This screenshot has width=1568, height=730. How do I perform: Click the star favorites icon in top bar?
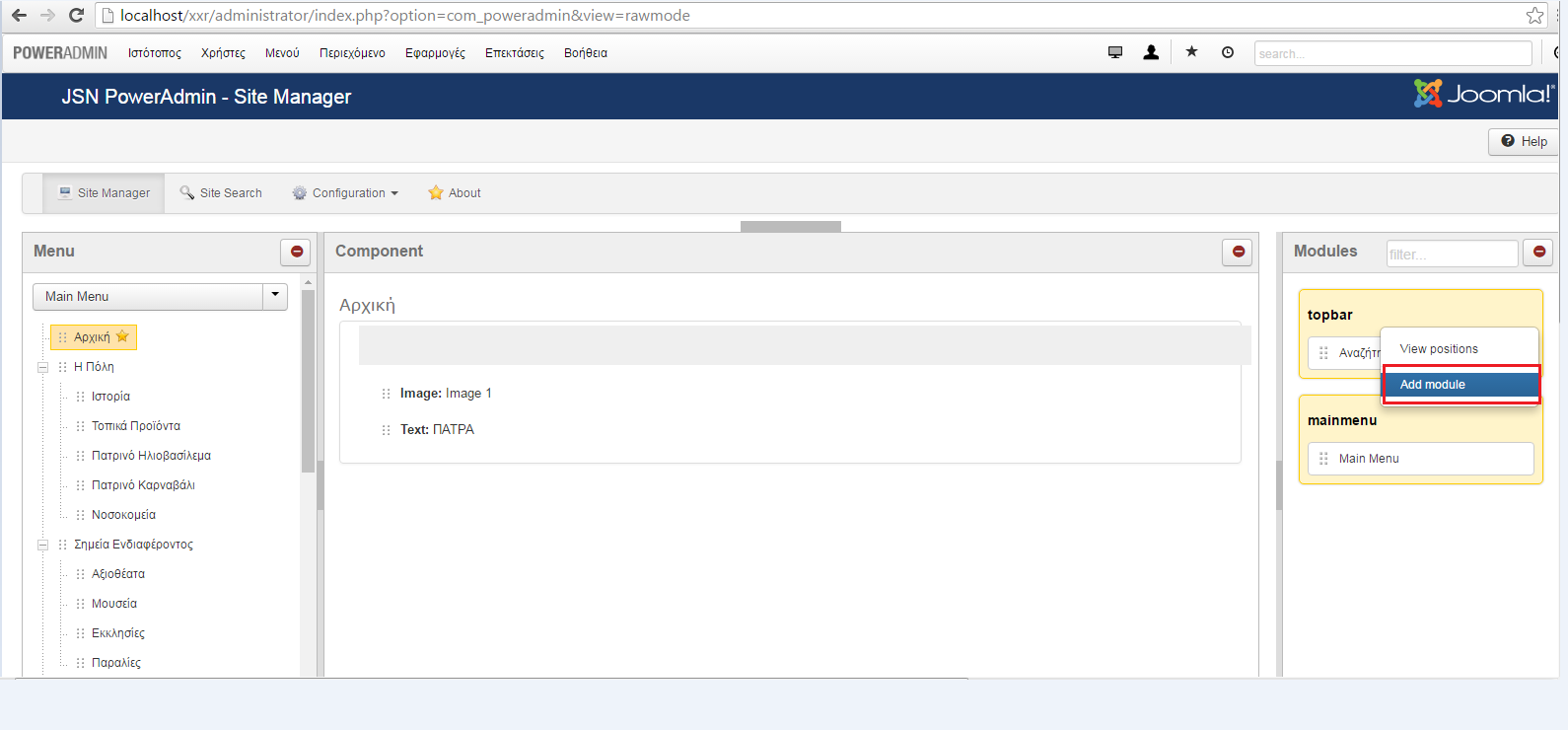[x=1191, y=51]
